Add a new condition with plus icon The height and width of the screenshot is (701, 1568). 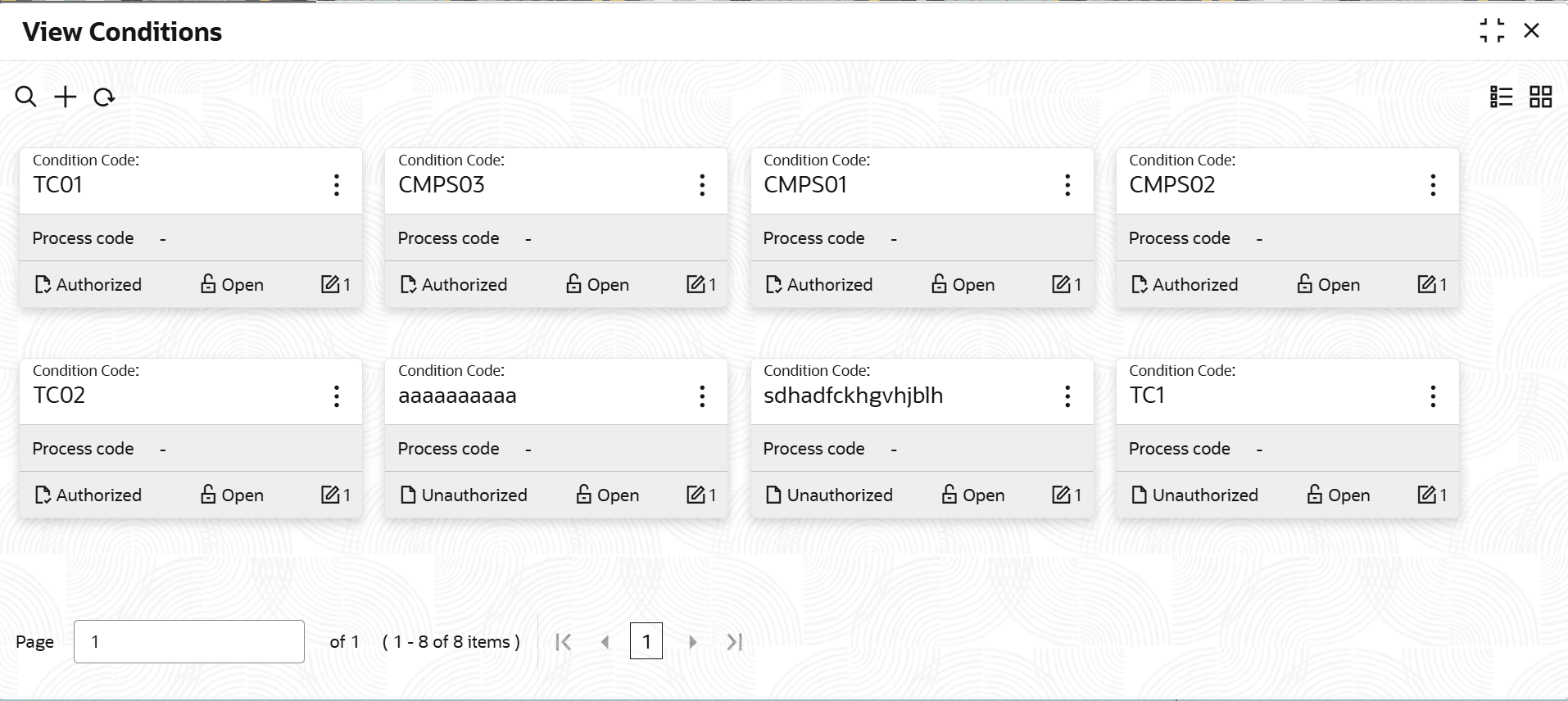click(65, 97)
